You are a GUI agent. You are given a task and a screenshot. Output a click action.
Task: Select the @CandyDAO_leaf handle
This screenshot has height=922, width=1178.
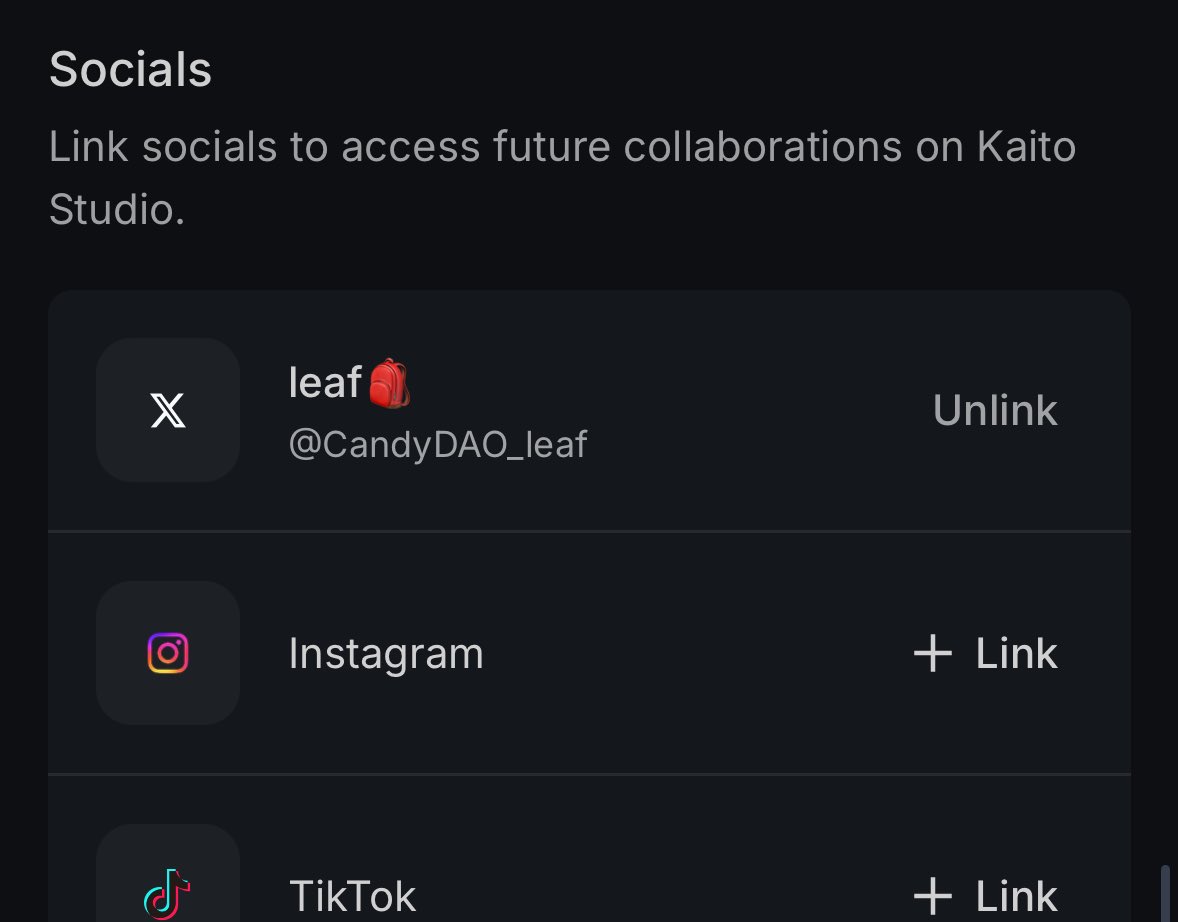point(438,443)
